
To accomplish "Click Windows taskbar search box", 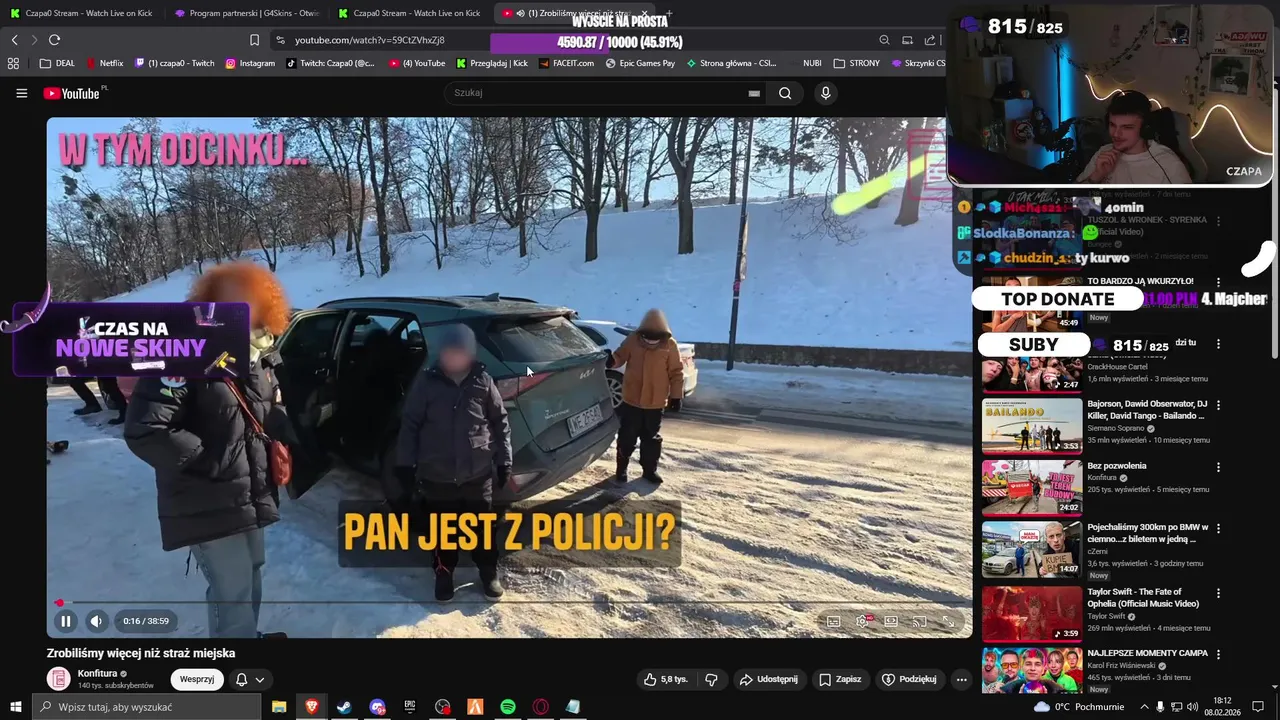I will [146, 707].
